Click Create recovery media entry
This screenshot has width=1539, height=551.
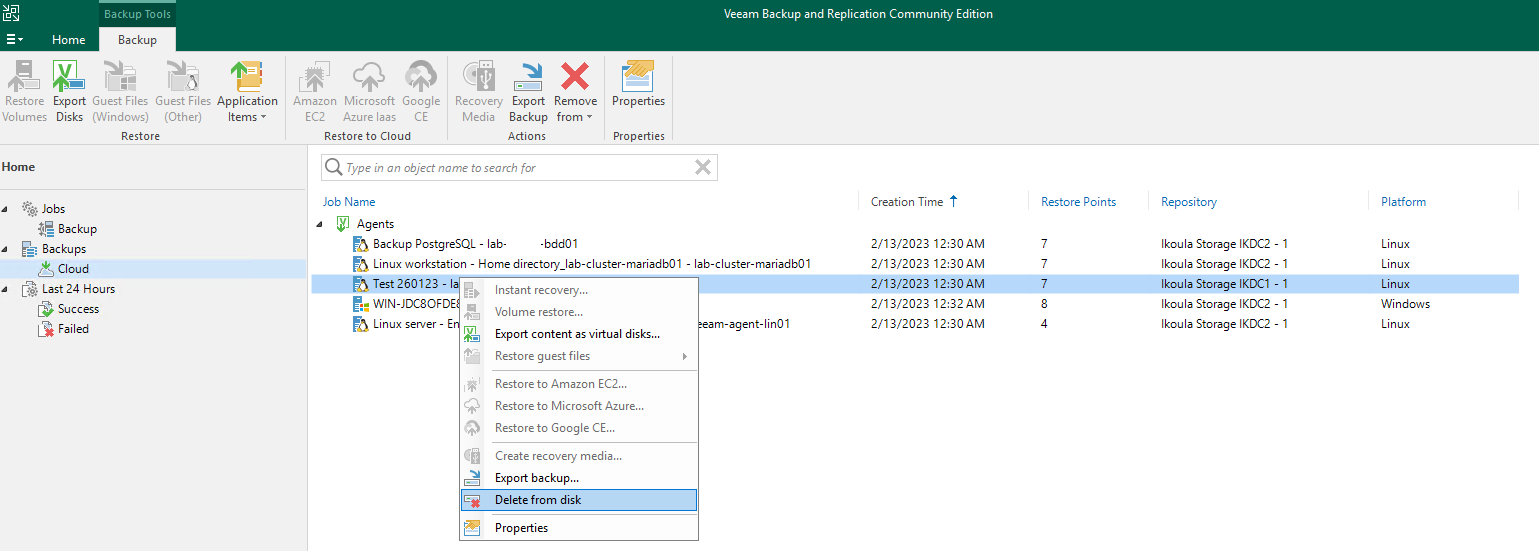tap(578, 456)
